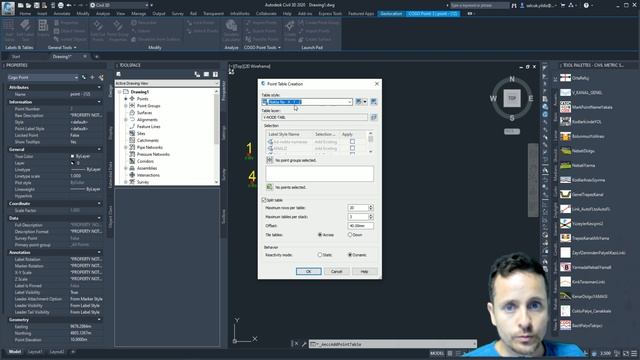Open the Active Drawing View dropdown
Screen dimensions: 640x360
point(167,83)
